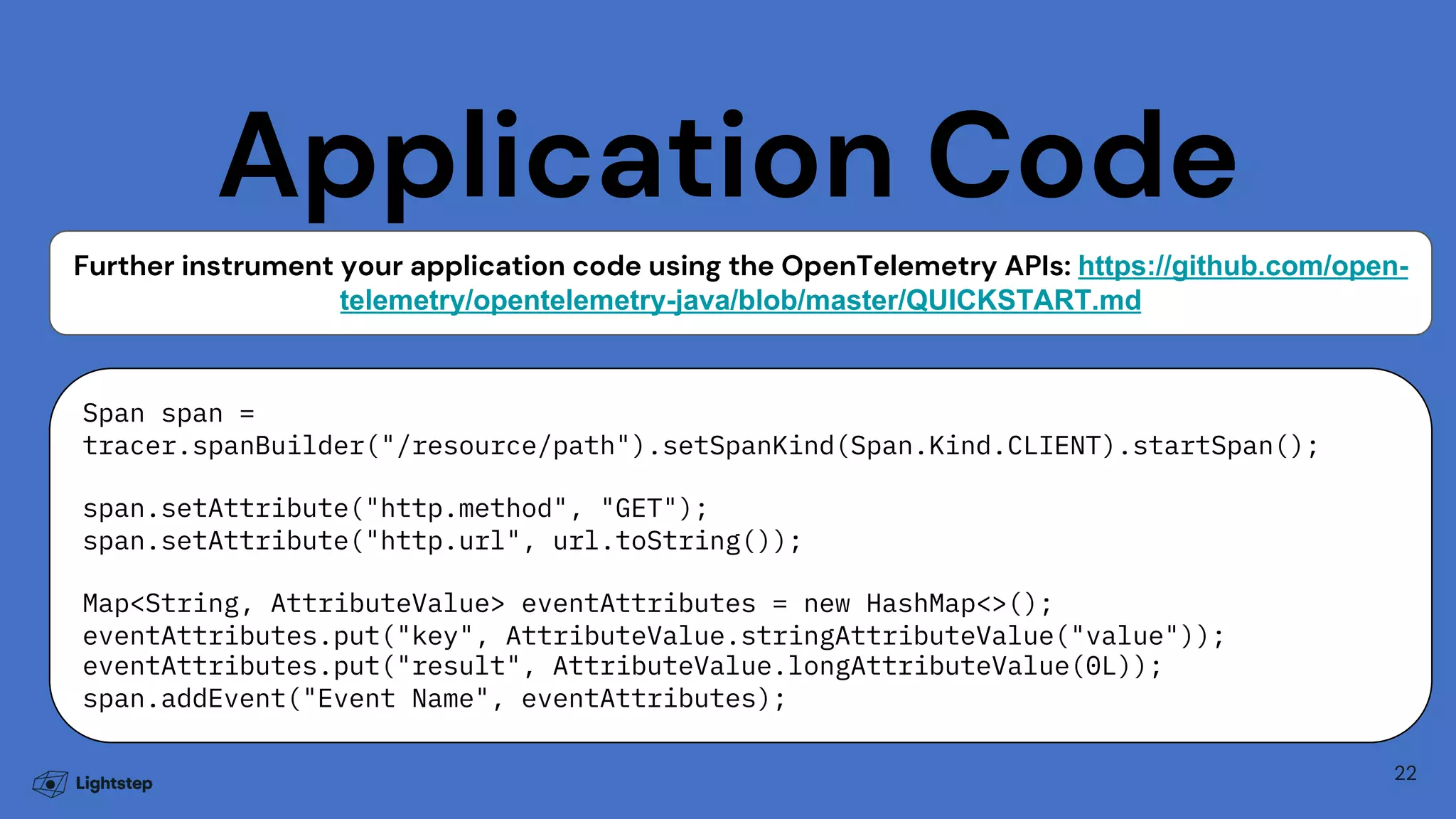1456x819 pixels.
Task: Click the Lightstep logo icon
Action: 50,783
